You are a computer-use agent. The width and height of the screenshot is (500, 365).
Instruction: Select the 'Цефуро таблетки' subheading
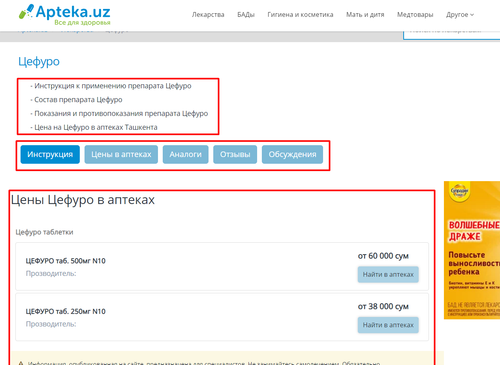pos(44,232)
